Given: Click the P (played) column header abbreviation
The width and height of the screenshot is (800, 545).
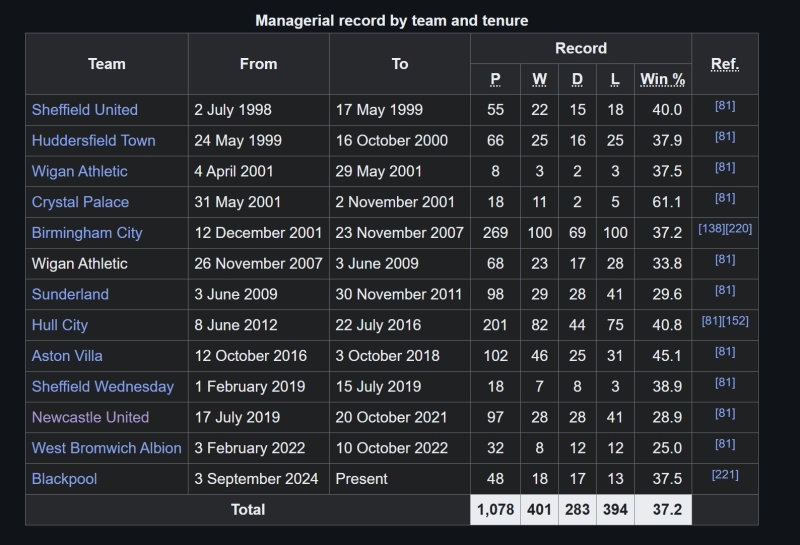Looking at the screenshot, I should (496, 79).
